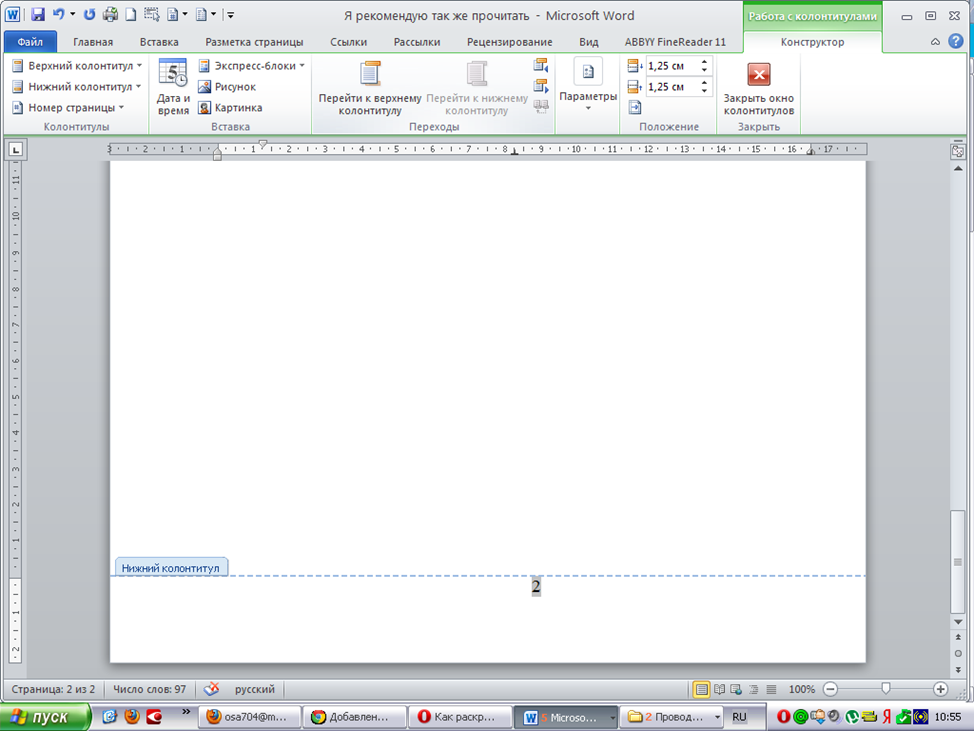
Task: Click the browse object circle button
Action: click(958, 653)
